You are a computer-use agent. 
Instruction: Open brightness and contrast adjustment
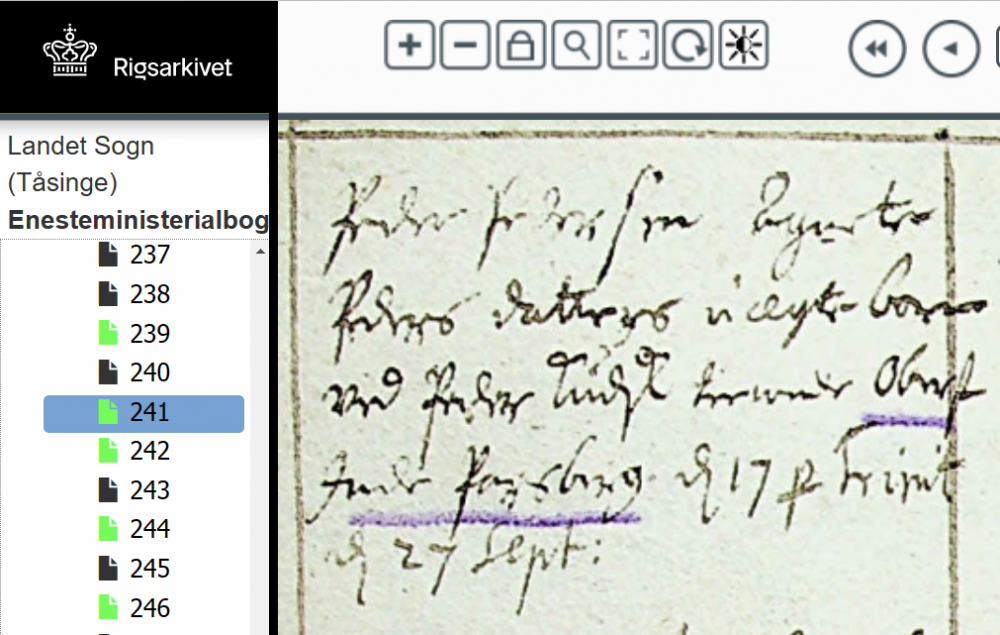click(744, 45)
